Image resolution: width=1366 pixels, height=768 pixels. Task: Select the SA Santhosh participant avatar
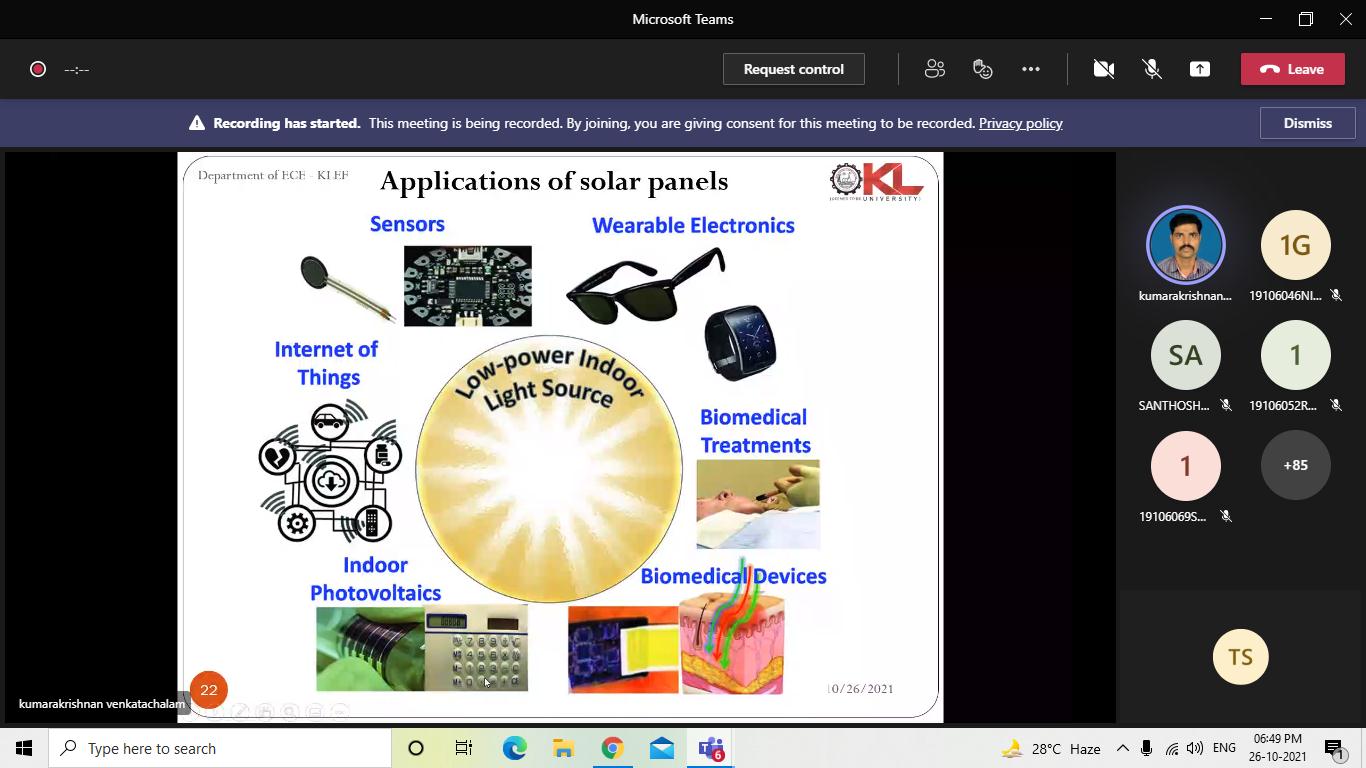point(1185,355)
